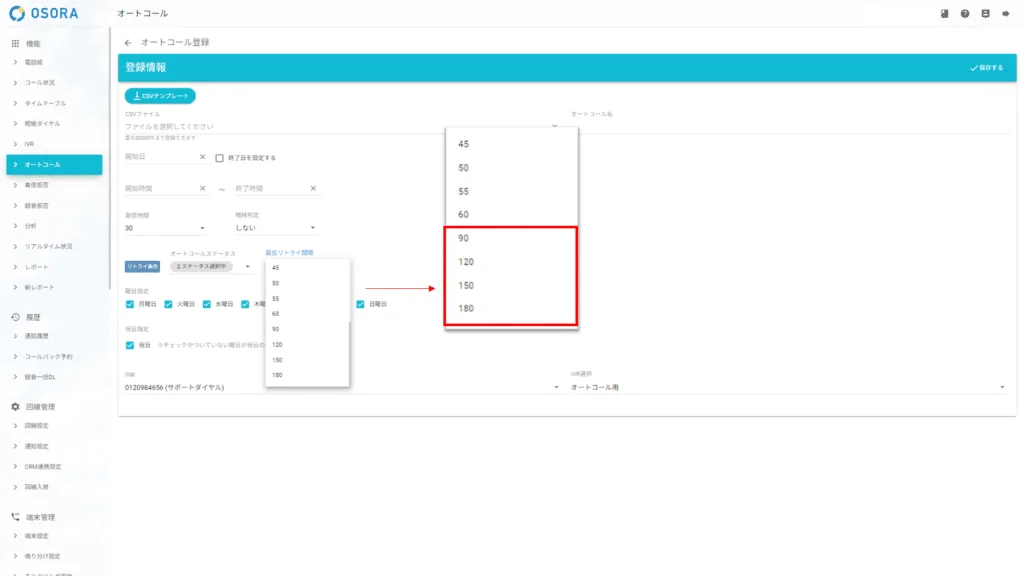Click the logout arrow icon in header
The height and width of the screenshot is (576, 1024).
(x=1005, y=14)
